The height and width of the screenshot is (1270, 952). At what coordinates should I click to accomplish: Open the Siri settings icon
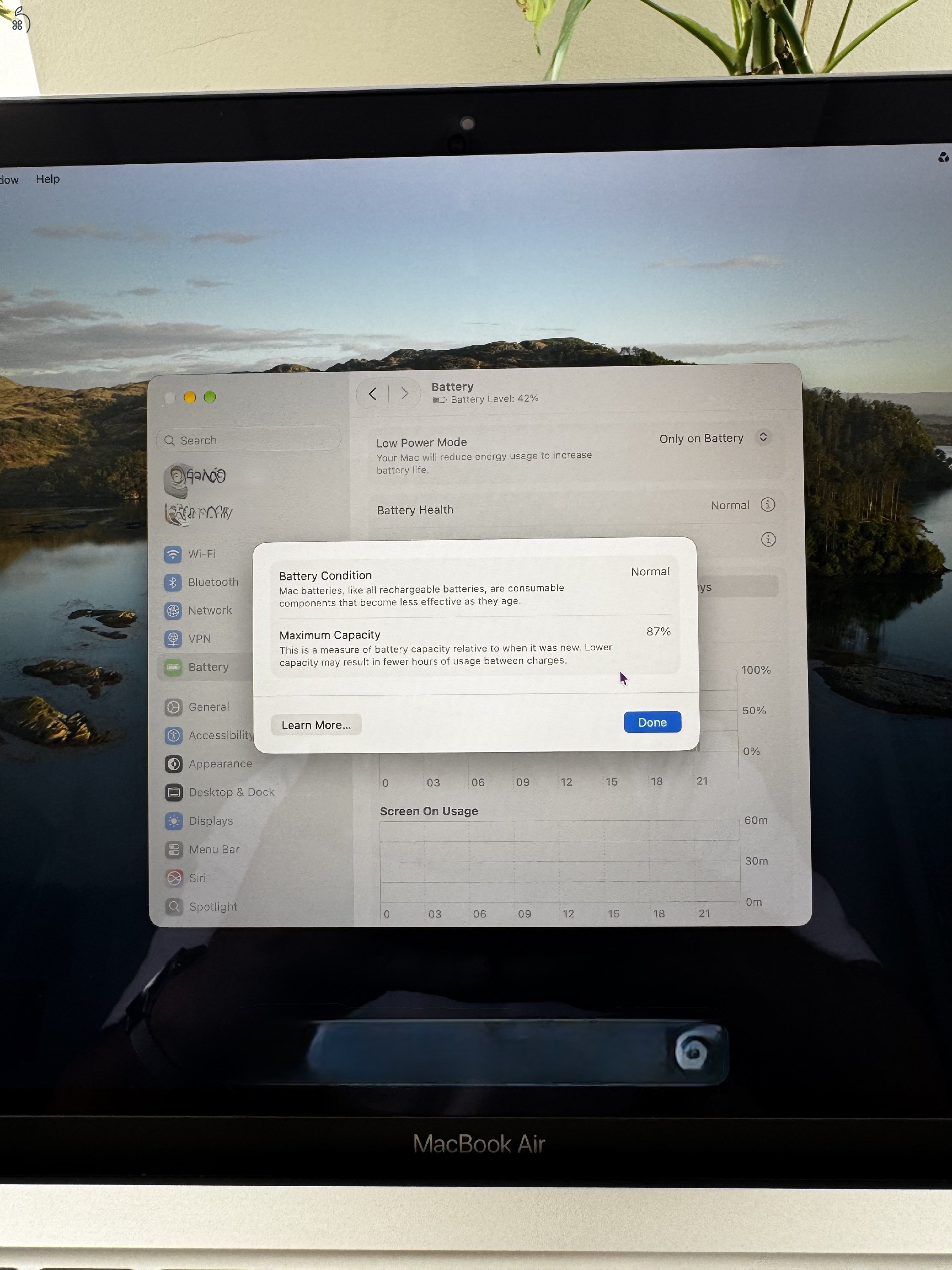[x=174, y=878]
